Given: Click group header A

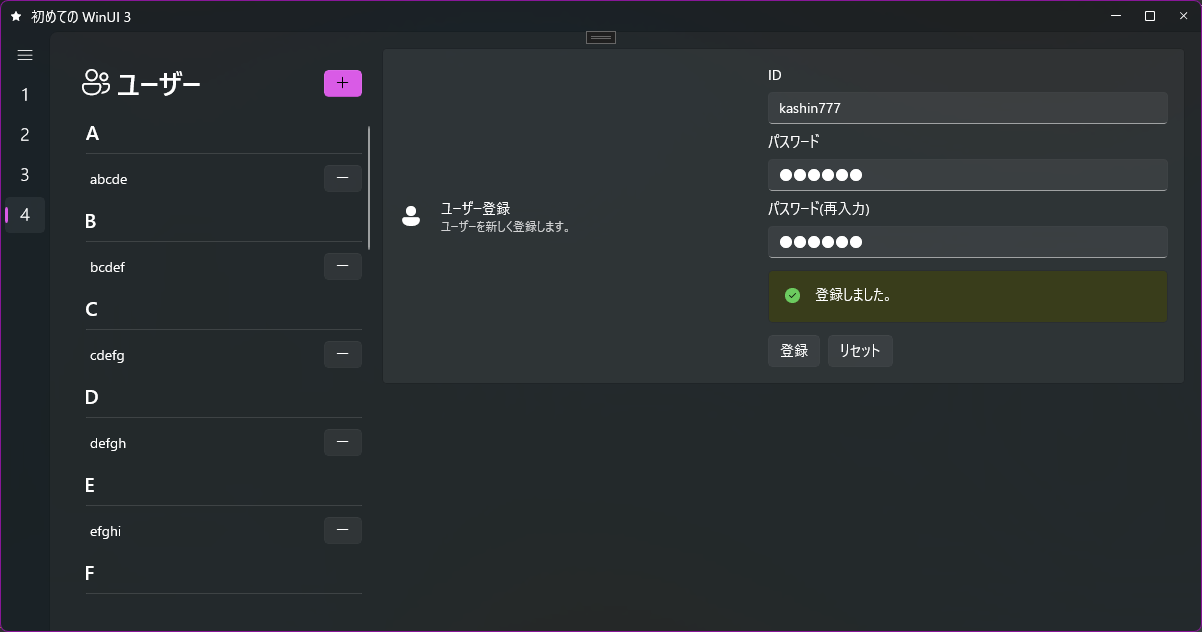Looking at the screenshot, I should 93,134.
